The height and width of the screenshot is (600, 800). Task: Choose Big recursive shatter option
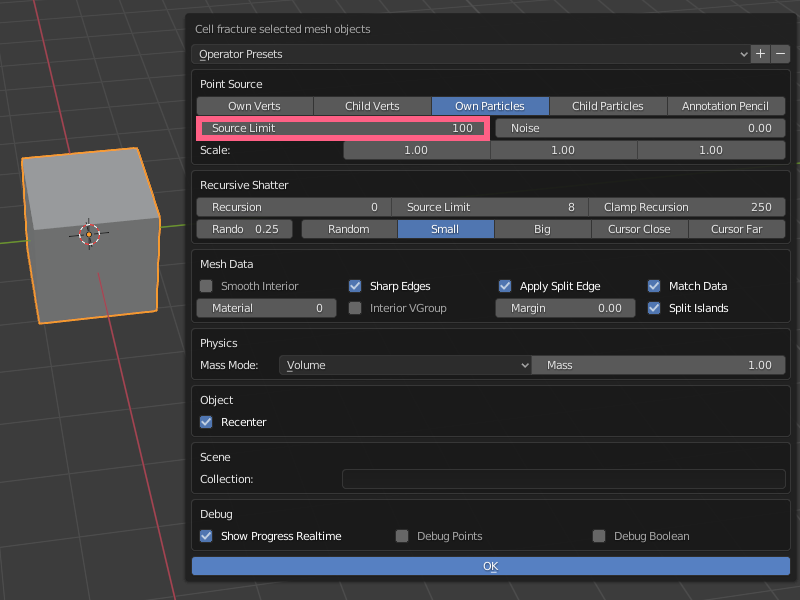pos(542,229)
